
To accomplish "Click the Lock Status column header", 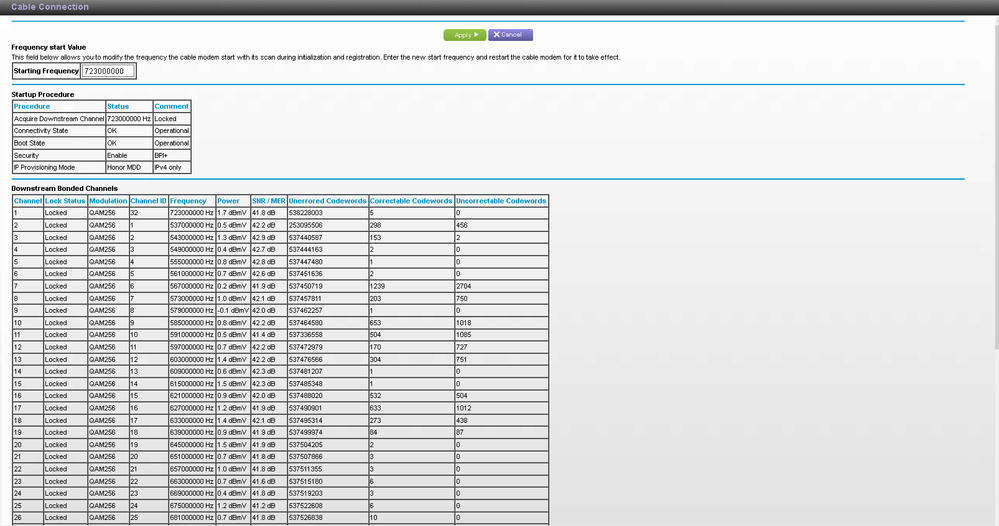I will click(x=65, y=201).
